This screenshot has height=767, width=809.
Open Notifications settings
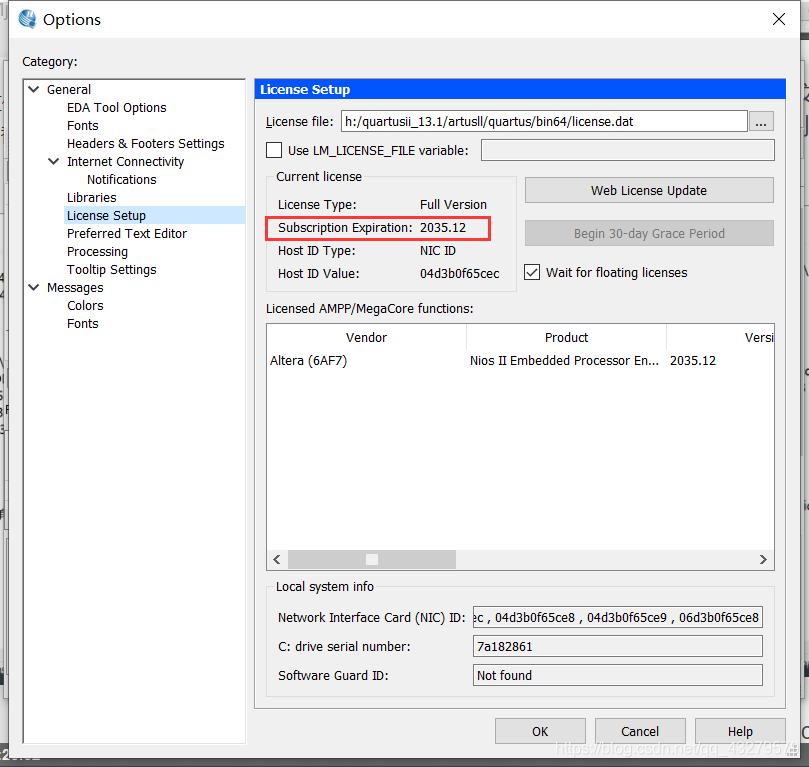[x=122, y=180]
